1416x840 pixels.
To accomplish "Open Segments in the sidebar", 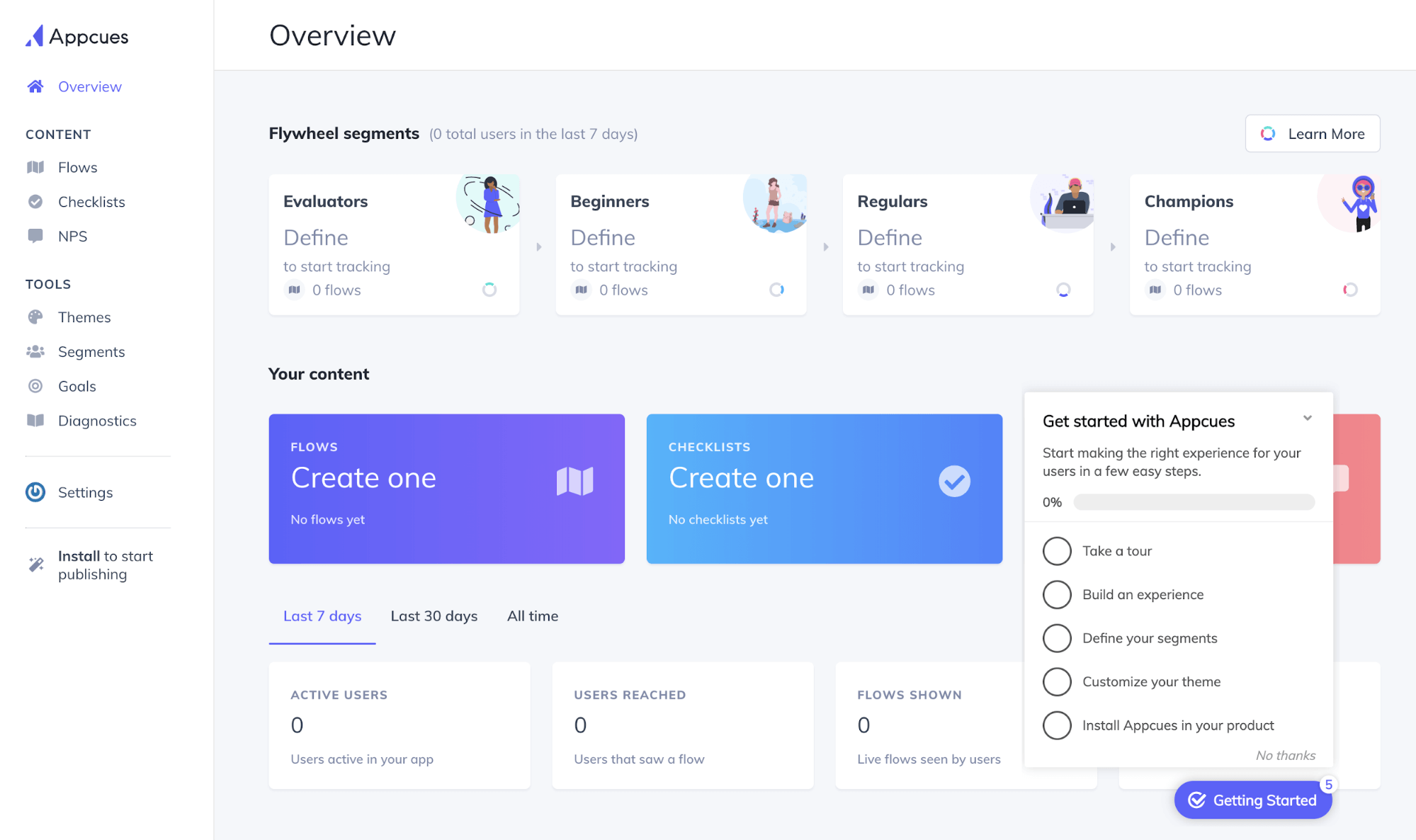I will (x=91, y=351).
